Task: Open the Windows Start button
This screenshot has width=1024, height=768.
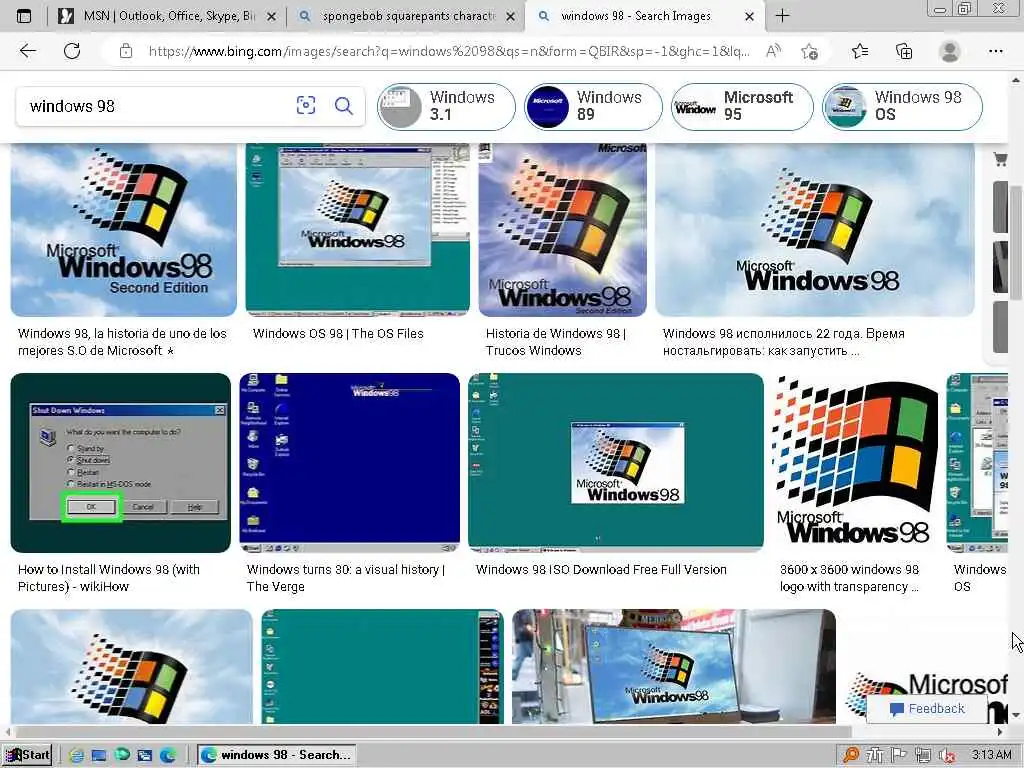Action: coord(27,755)
